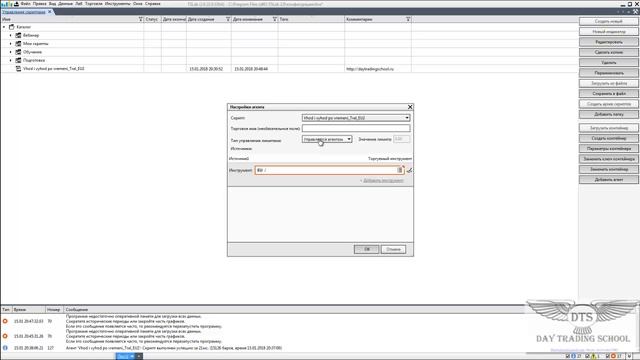This screenshot has width=640, height=360.
Task: Click the Параметры контейнера button
Action: [x=609, y=149]
